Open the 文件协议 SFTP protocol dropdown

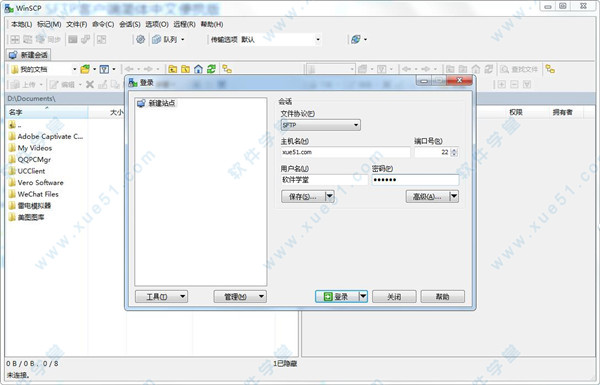tap(320, 125)
